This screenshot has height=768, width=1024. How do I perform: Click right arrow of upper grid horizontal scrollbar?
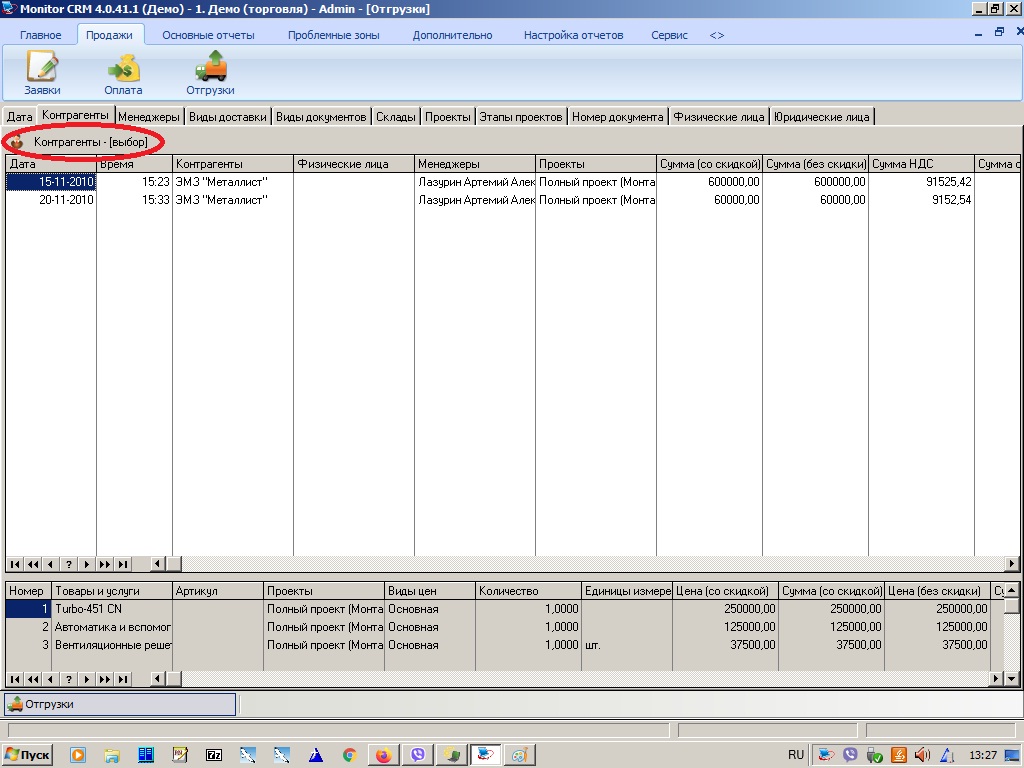click(1012, 564)
